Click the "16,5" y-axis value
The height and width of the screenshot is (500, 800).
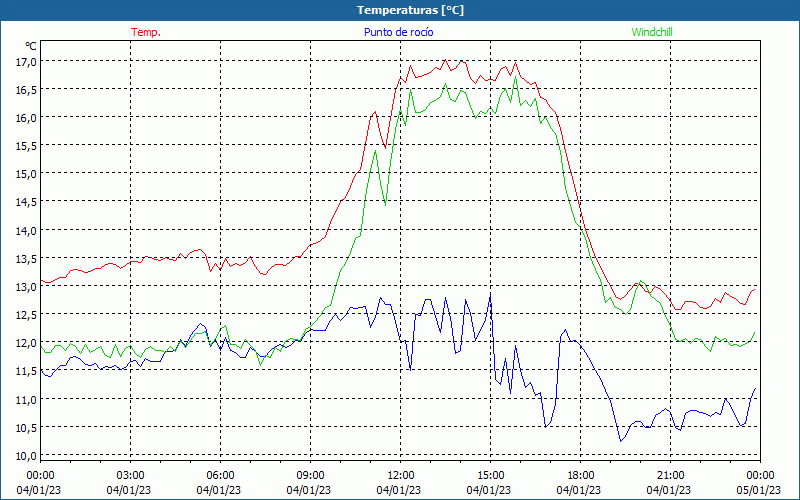(x=27, y=90)
